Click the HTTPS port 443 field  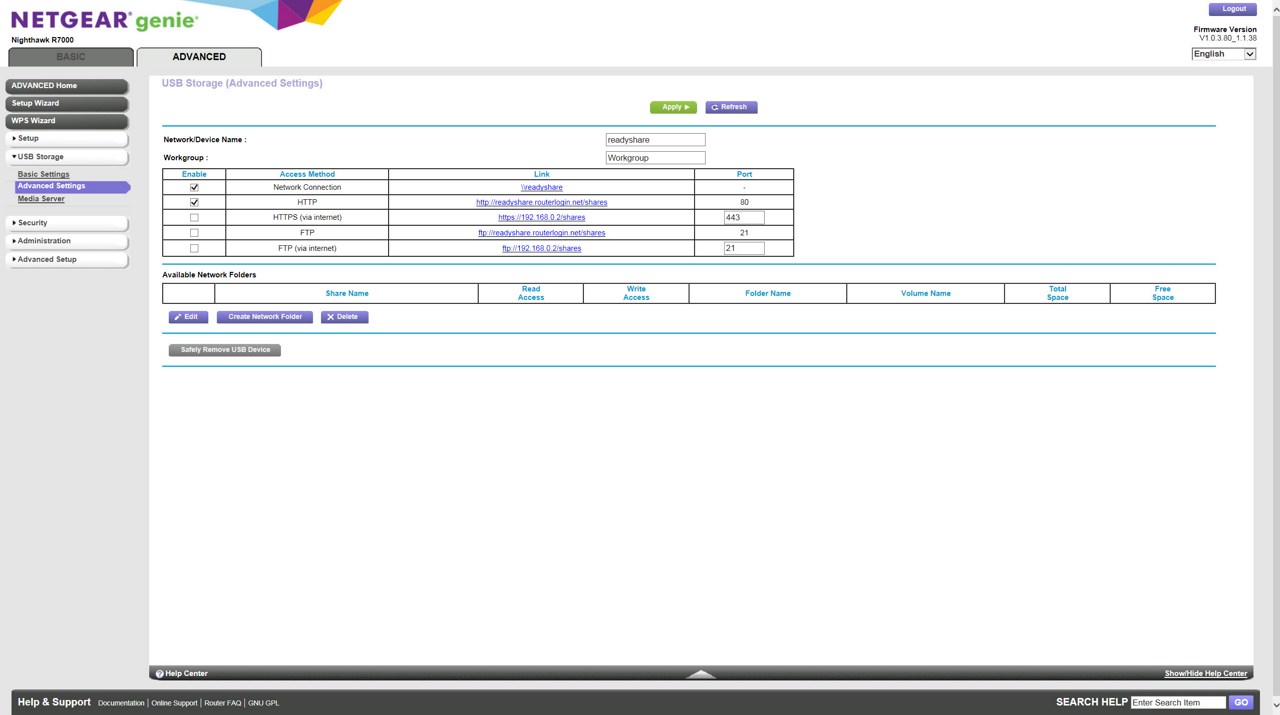[x=744, y=217]
